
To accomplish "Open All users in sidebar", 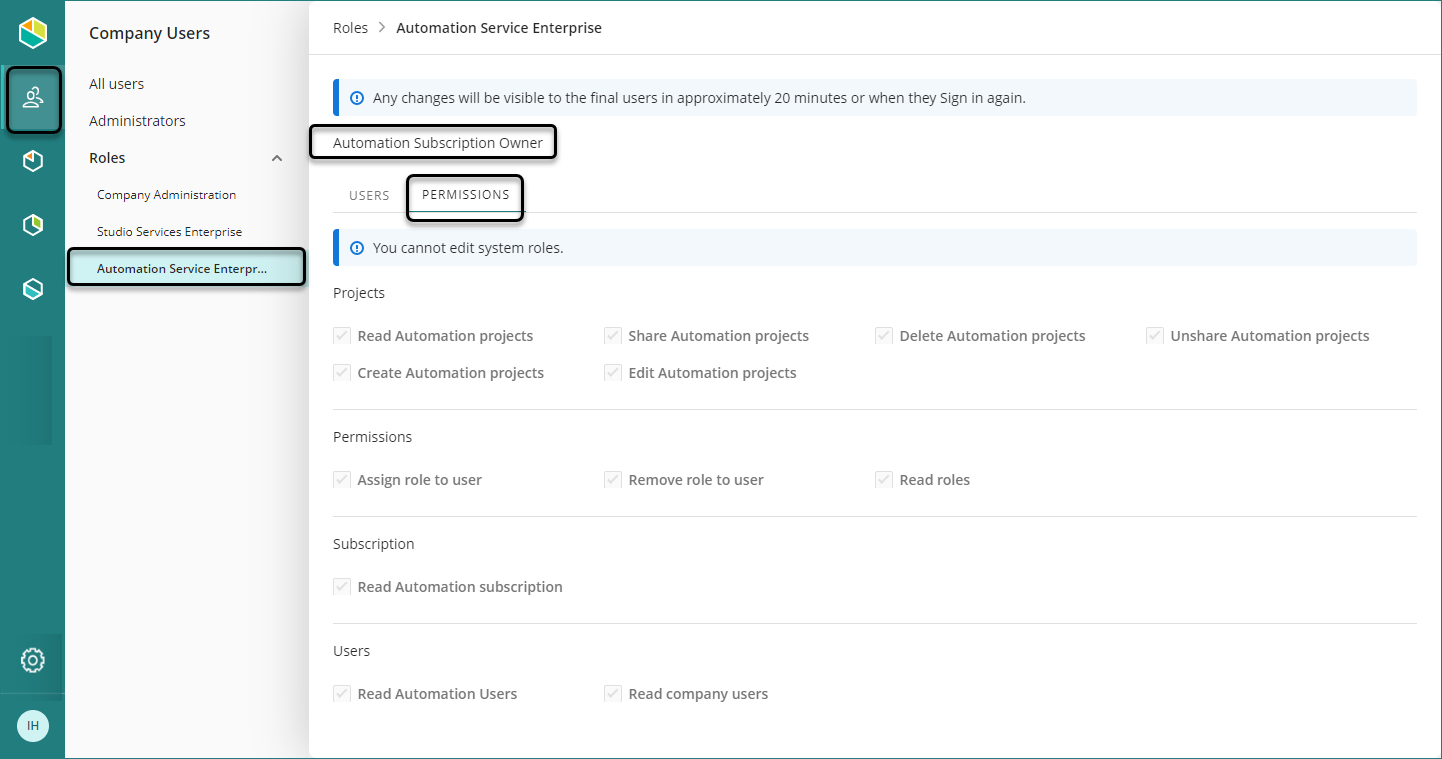I will click(x=116, y=84).
